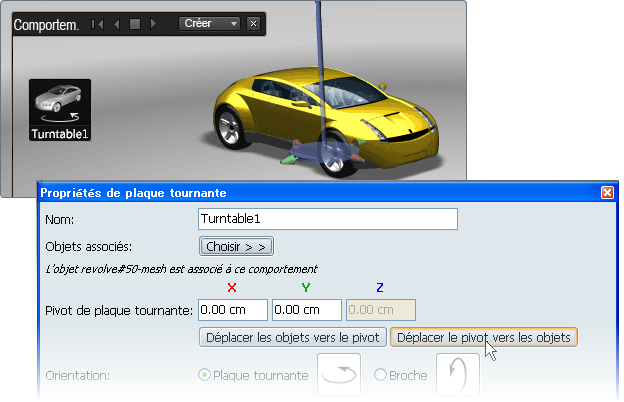Stop the behavior playback
624x402 pixels.
point(135,24)
